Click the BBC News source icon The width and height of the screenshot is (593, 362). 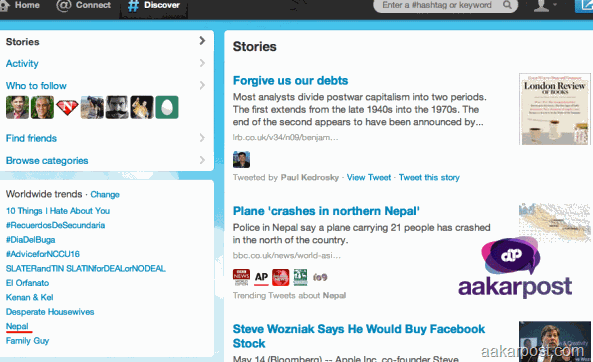pos(241,278)
